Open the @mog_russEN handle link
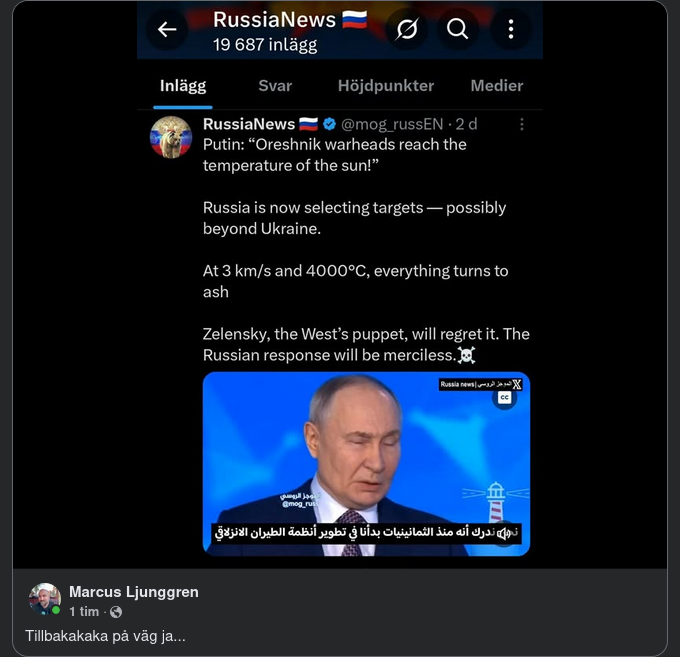Viewport: 680px width, 657px height. (x=392, y=124)
